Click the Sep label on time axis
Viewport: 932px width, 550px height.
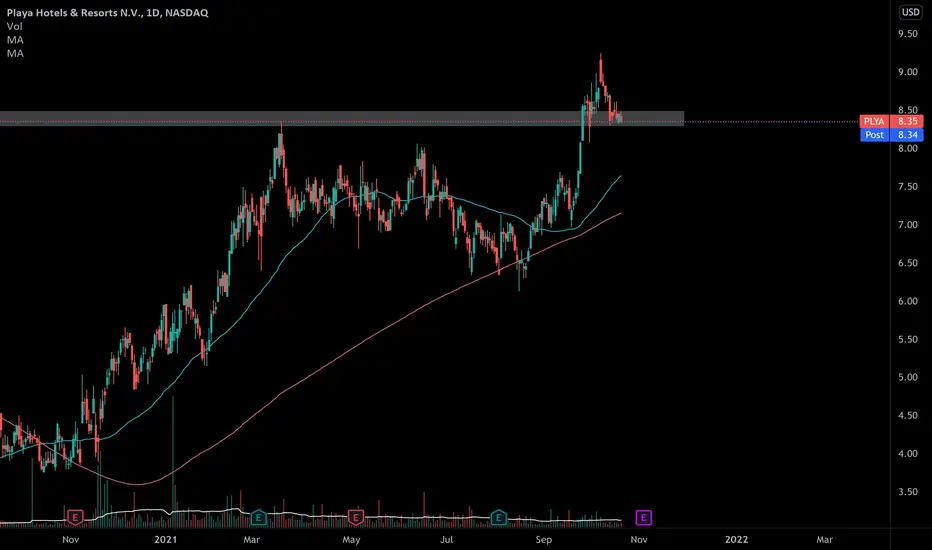coord(544,539)
